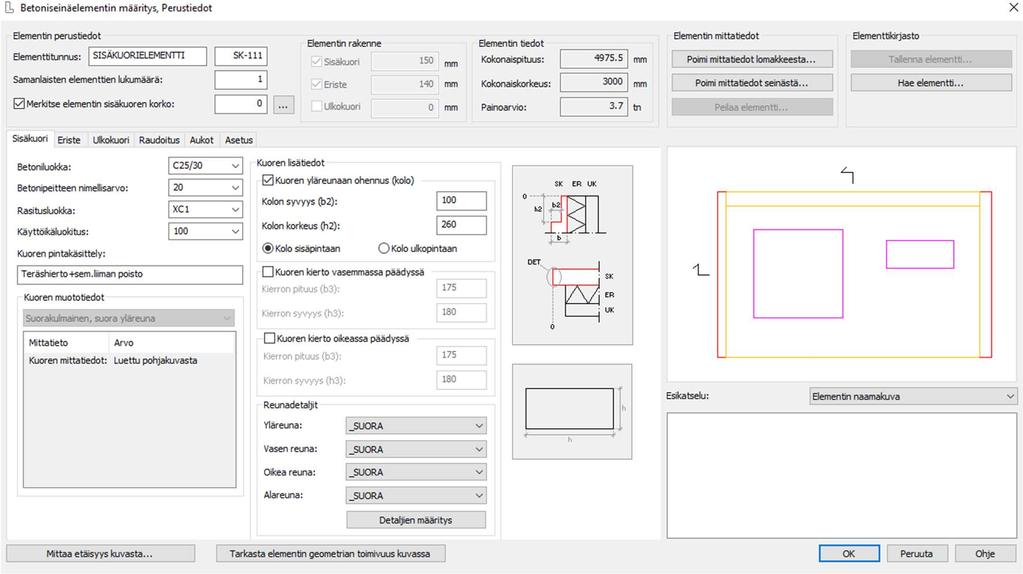Open Betonipeitteen nimellisarvo dropdown
Image resolution: width=1023 pixels, height=574 pixels.
(205, 188)
